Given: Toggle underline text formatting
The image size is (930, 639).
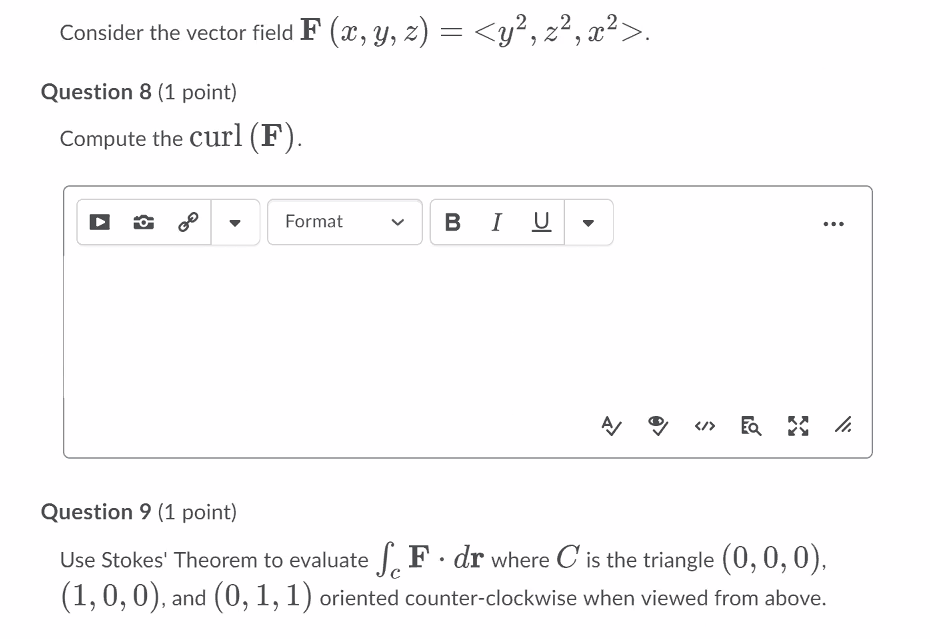Looking at the screenshot, I should tap(540, 222).
